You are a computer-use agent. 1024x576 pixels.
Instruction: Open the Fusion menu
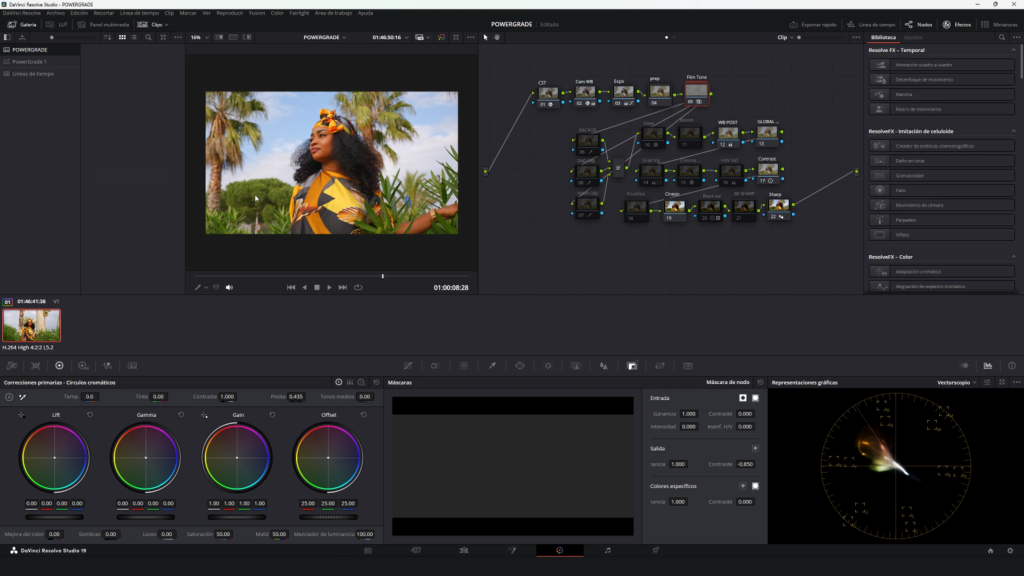point(257,13)
